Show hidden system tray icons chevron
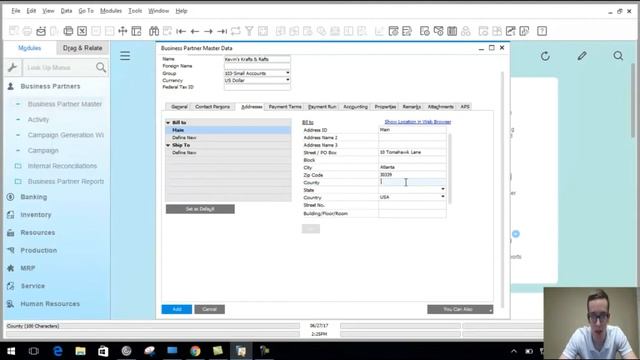 [514, 351]
